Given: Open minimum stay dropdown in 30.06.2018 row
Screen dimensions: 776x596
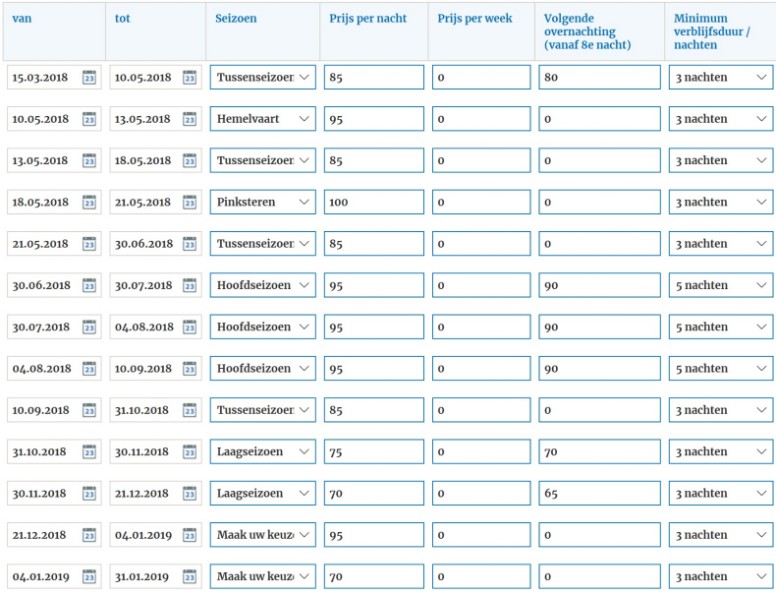Looking at the screenshot, I should pos(720,286).
